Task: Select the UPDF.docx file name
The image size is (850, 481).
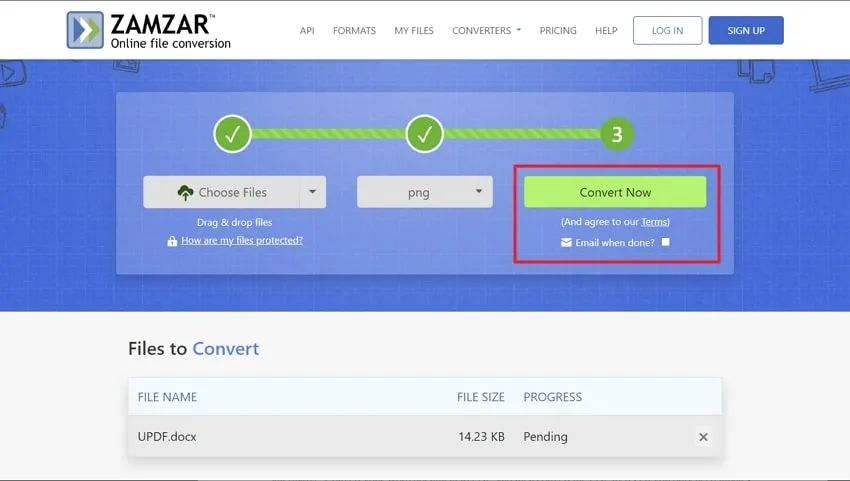Action: pos(167,437)
